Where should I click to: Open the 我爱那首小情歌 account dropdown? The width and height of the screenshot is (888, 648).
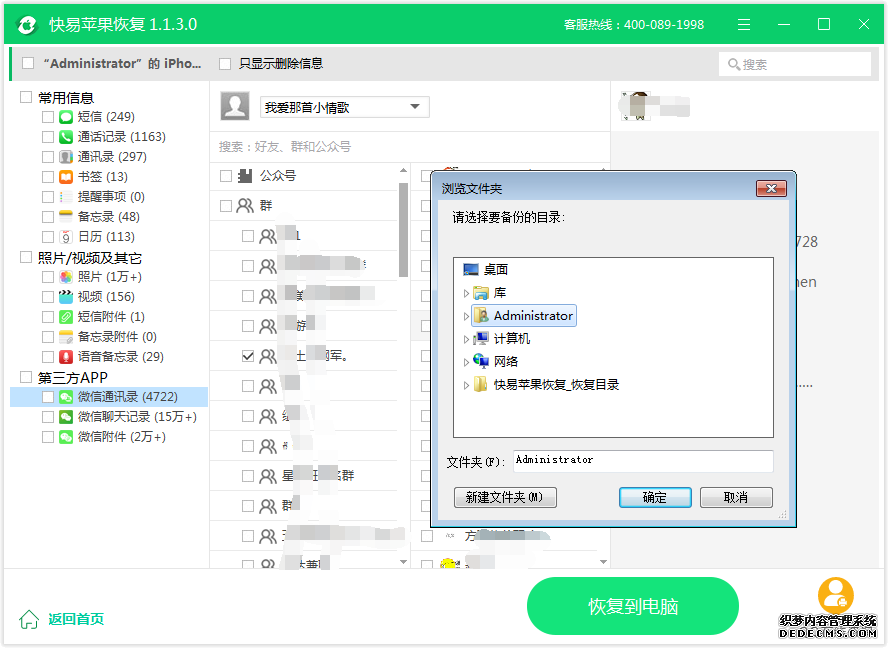344,107
